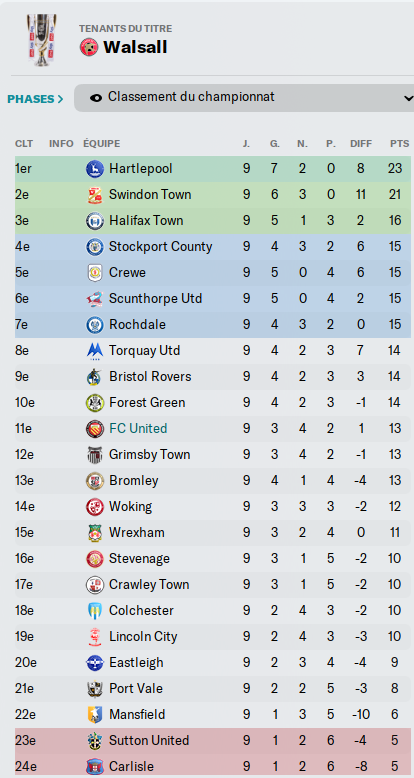Open the Classement du championnat dropdown
This screenshot has height=778, width=414.
coord(244,98)
